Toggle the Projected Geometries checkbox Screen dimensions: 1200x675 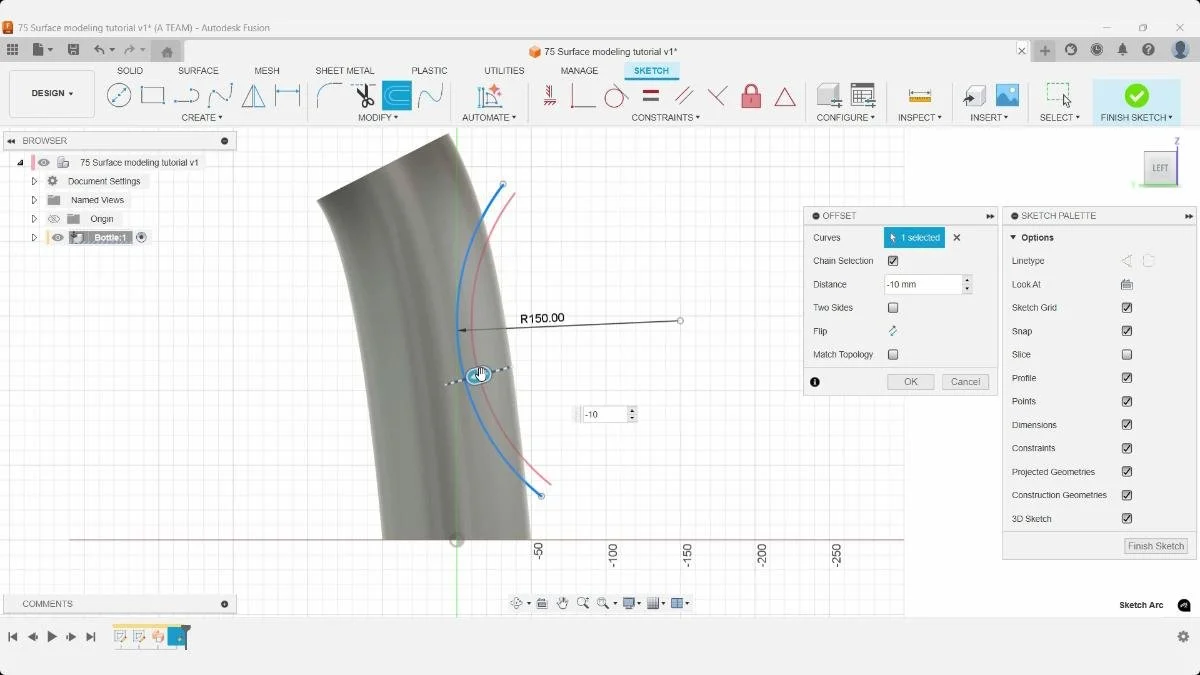(x=1127, y=472)
